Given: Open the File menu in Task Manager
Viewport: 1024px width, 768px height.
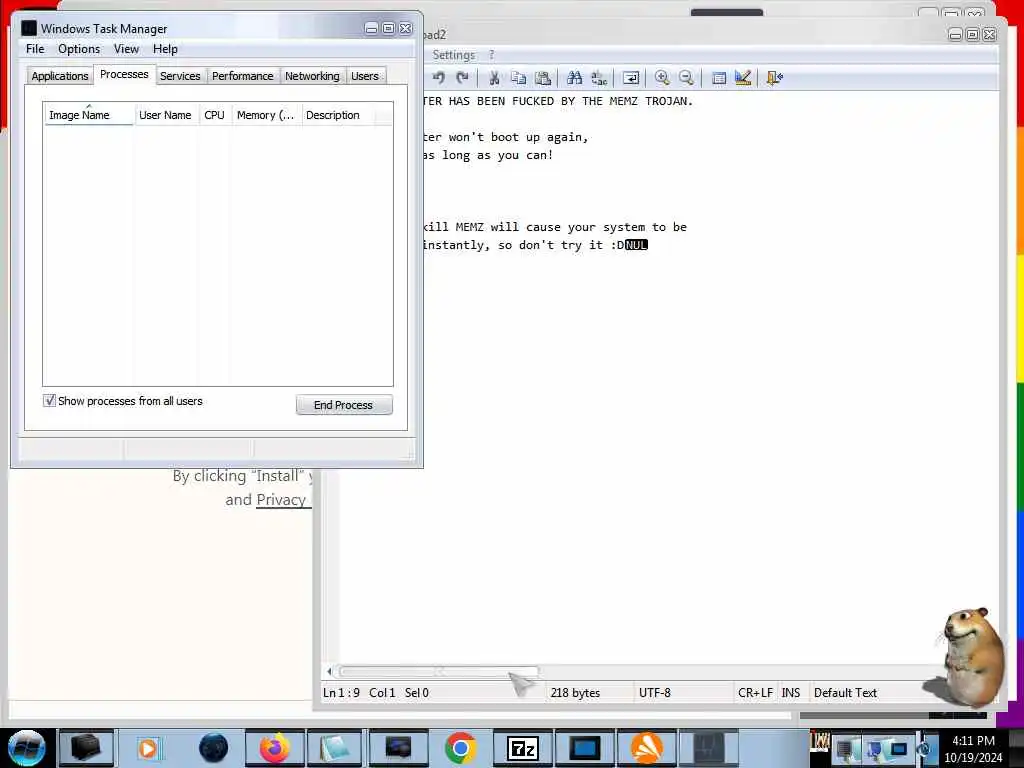Looking at the screenshot, I should coord(35,49).
